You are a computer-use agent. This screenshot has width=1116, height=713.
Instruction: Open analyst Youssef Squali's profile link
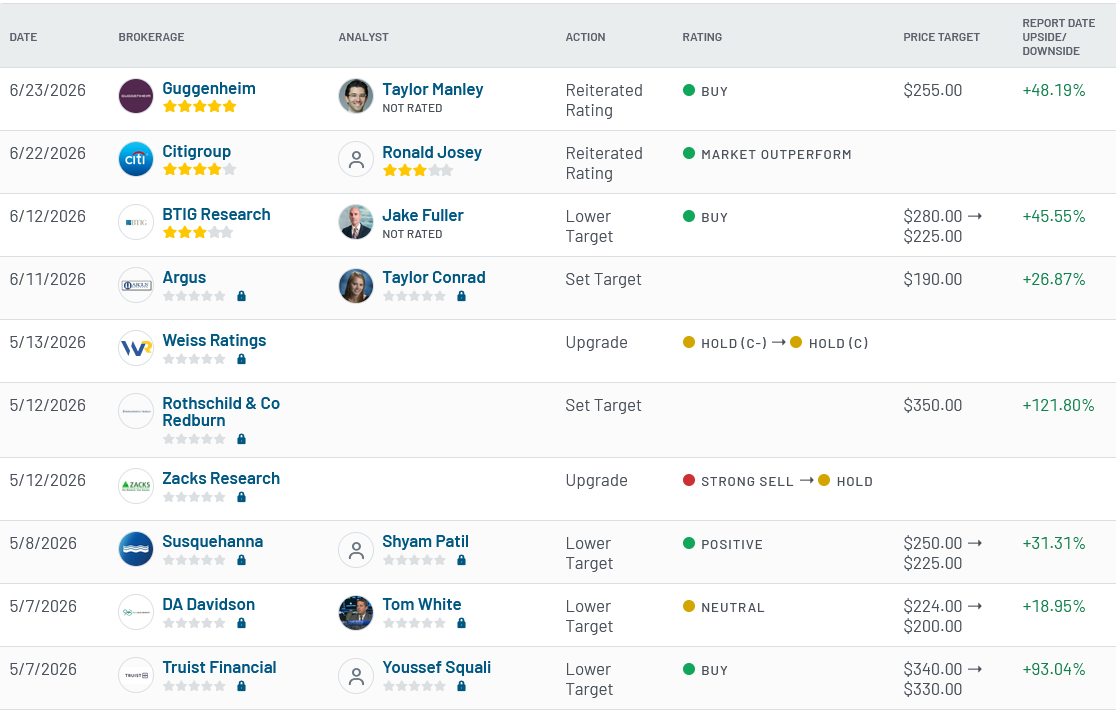(x=436, y=667)
